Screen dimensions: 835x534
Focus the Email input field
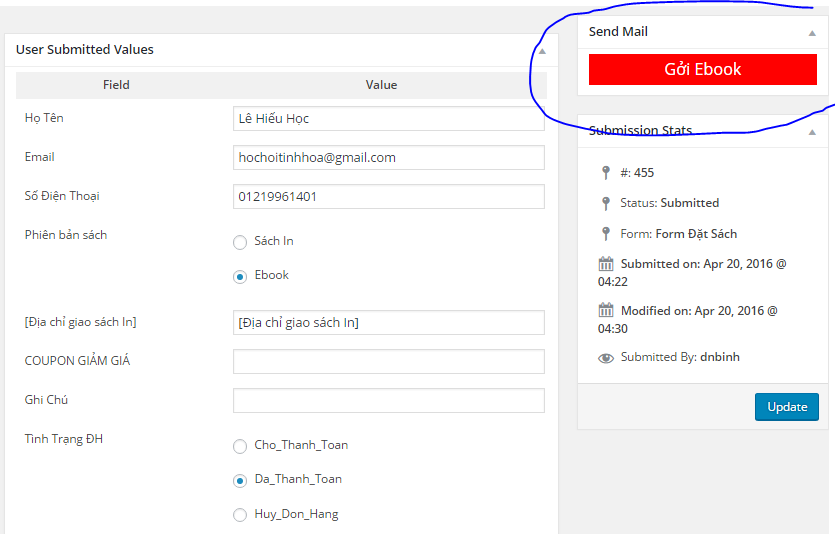point(389,158)
